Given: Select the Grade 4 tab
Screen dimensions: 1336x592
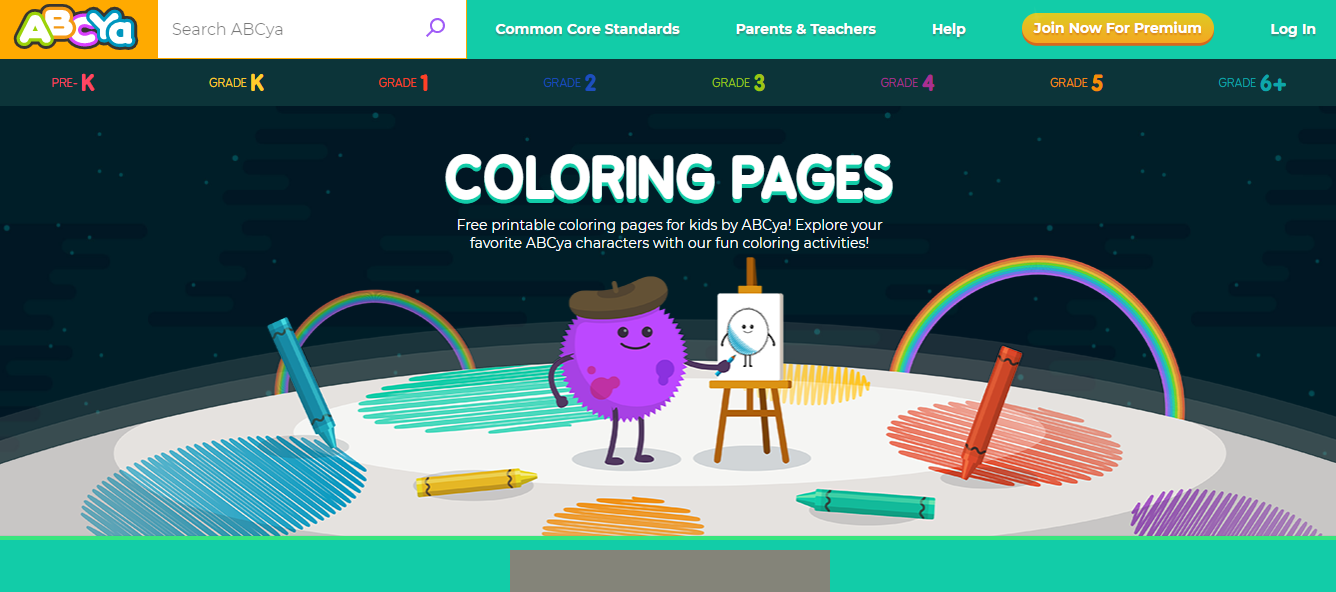Looking at the screenshot, I should click(907, 83).
